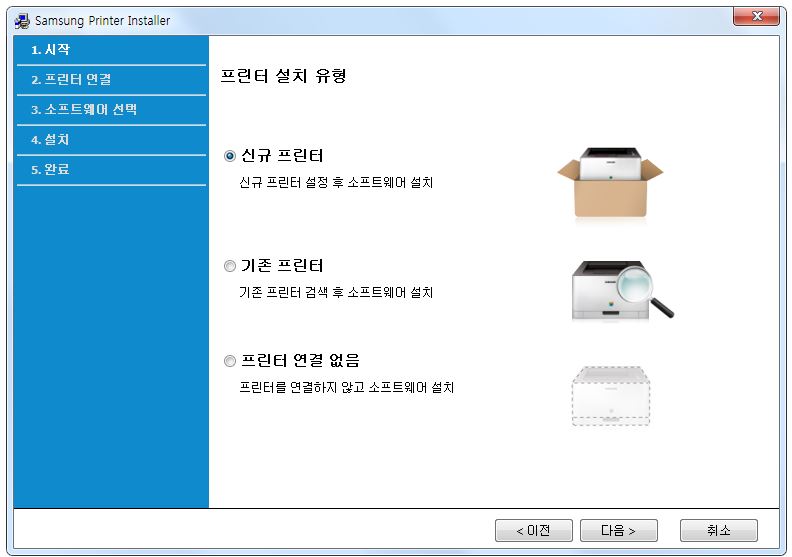Cancel installation with the 취소 button

click(718, 530)
